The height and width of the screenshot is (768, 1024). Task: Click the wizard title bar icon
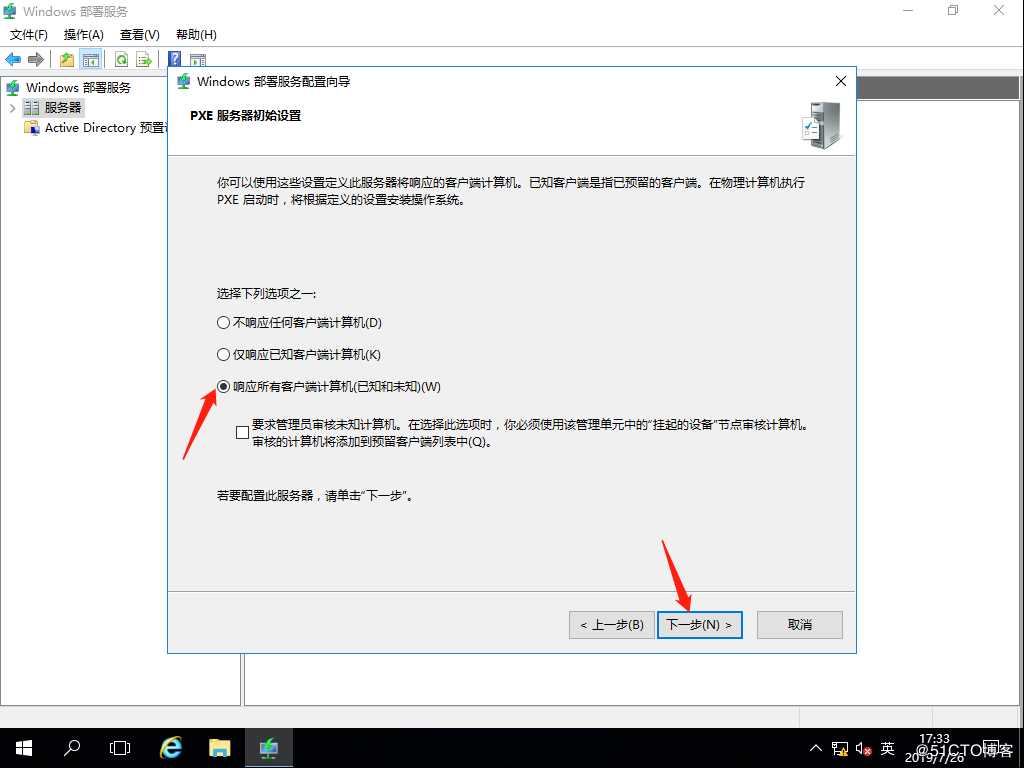184,82
